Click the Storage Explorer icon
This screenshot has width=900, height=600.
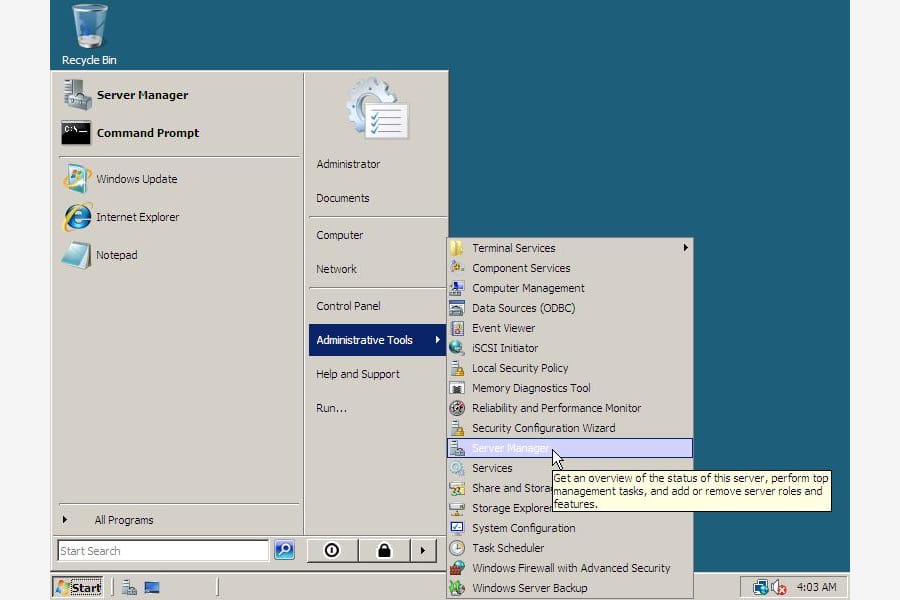tap(457, 508)
